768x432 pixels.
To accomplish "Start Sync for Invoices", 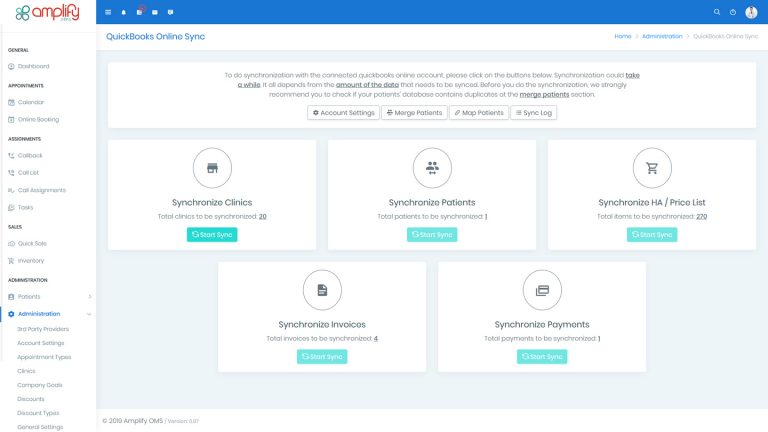I will click(322, 357).
